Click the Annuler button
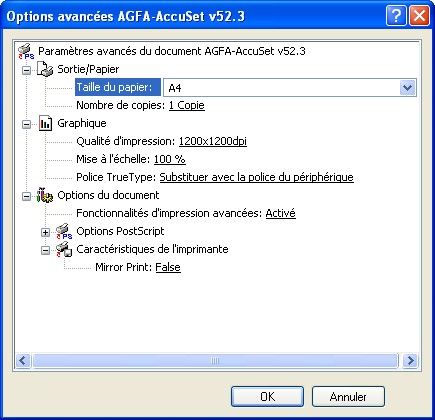 (348, 397)
